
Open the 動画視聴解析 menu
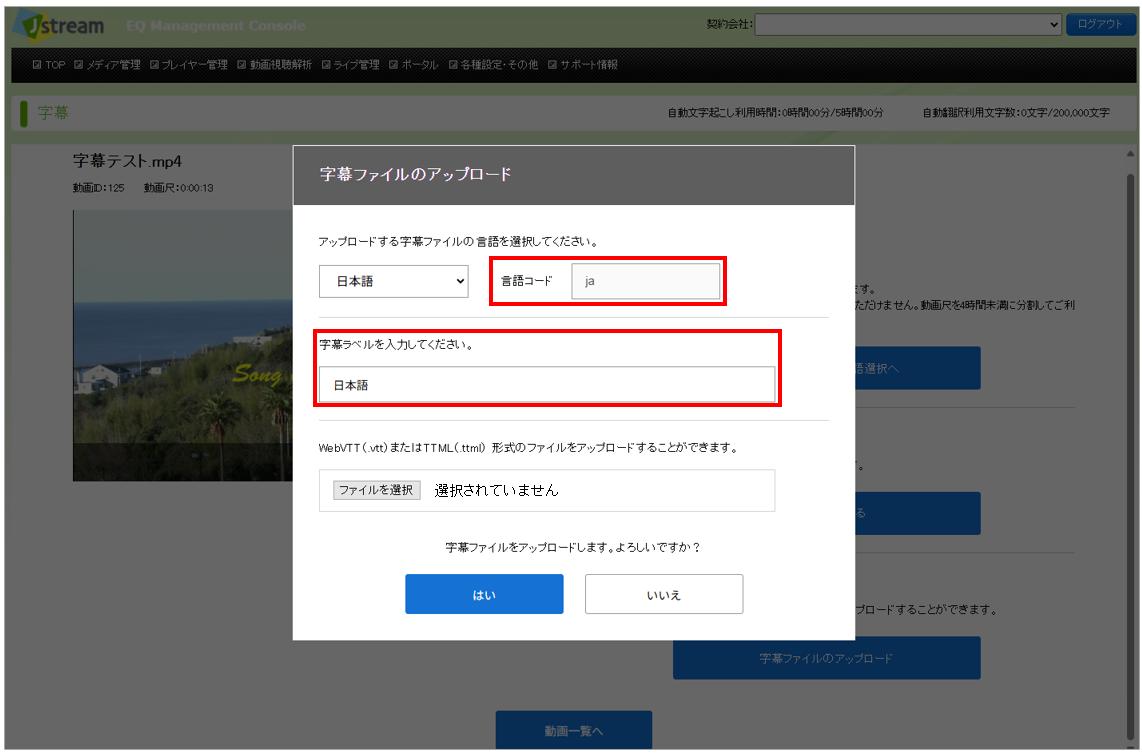click(x=274, y=65)
